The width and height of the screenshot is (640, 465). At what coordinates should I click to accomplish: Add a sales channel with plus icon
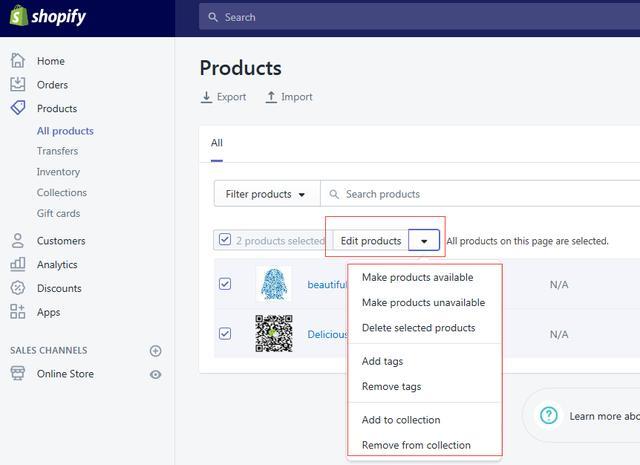point(155,351)
